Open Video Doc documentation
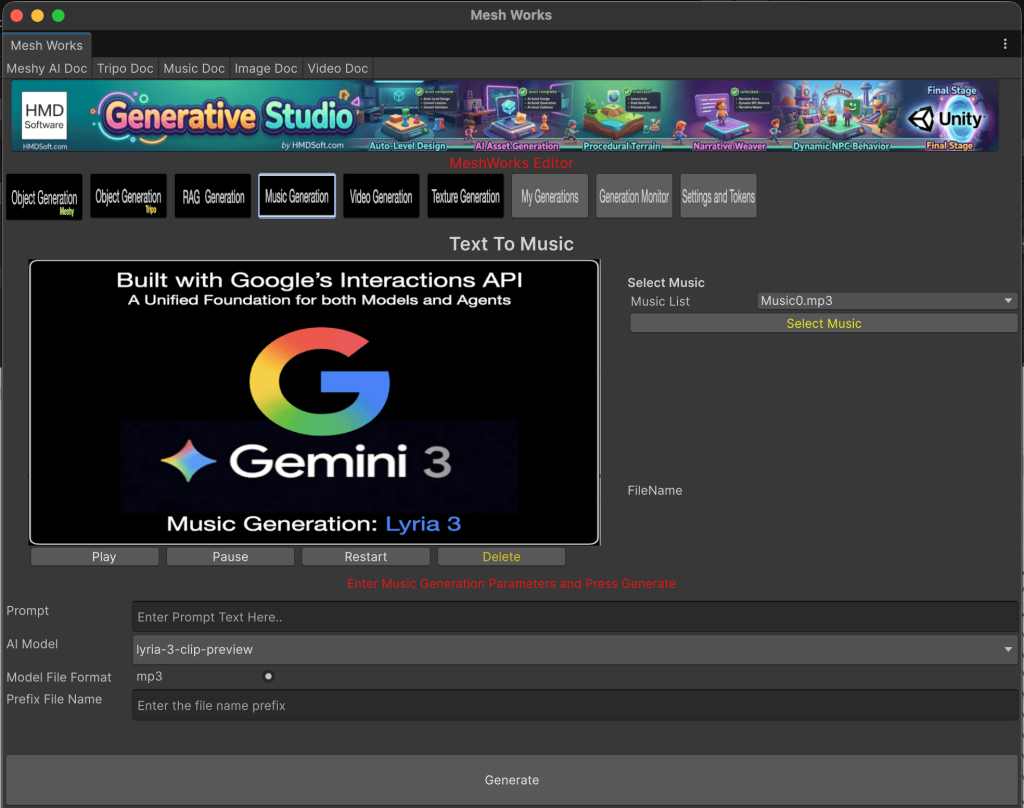Image resolution: width=1024 pixels, height=808 pixels. click(338, 69)
